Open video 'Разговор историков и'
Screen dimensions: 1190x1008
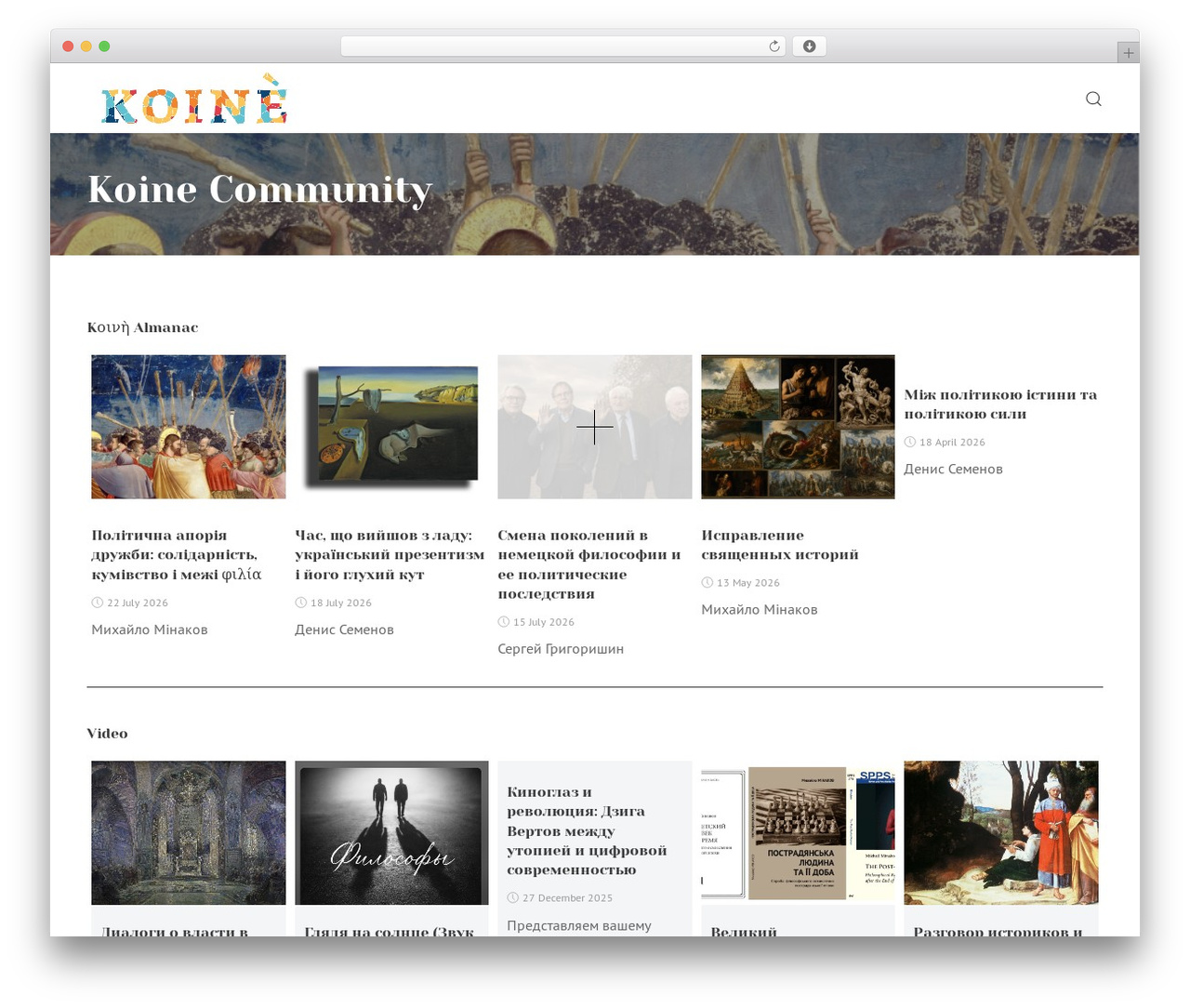click(998, 931)
